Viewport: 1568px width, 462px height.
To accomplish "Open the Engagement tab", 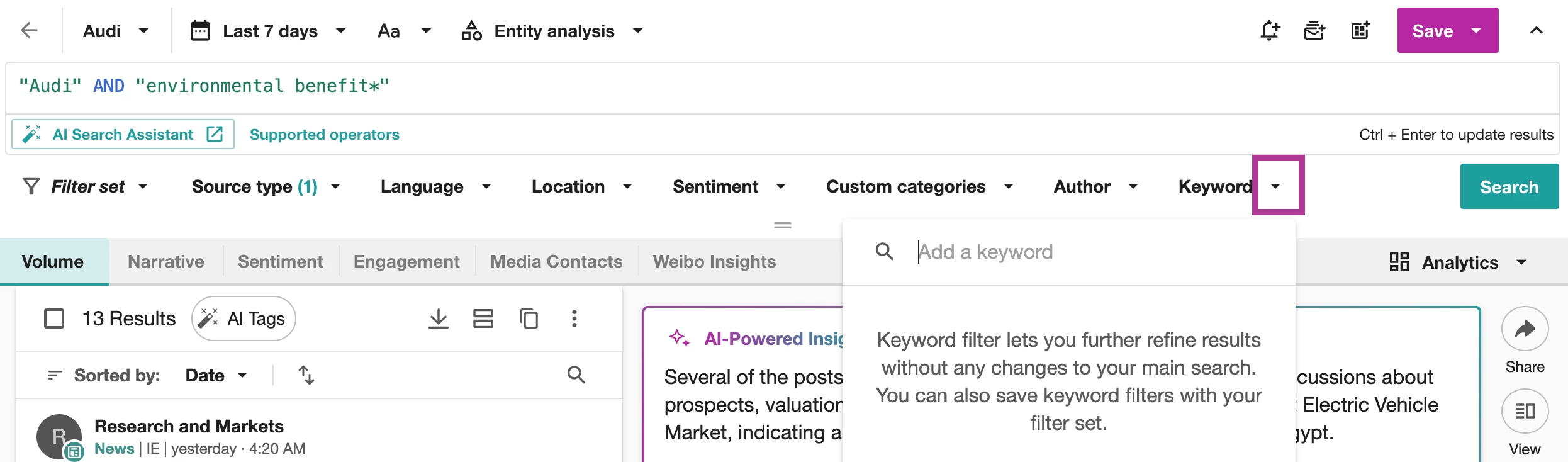I will (x=406, y=261).
